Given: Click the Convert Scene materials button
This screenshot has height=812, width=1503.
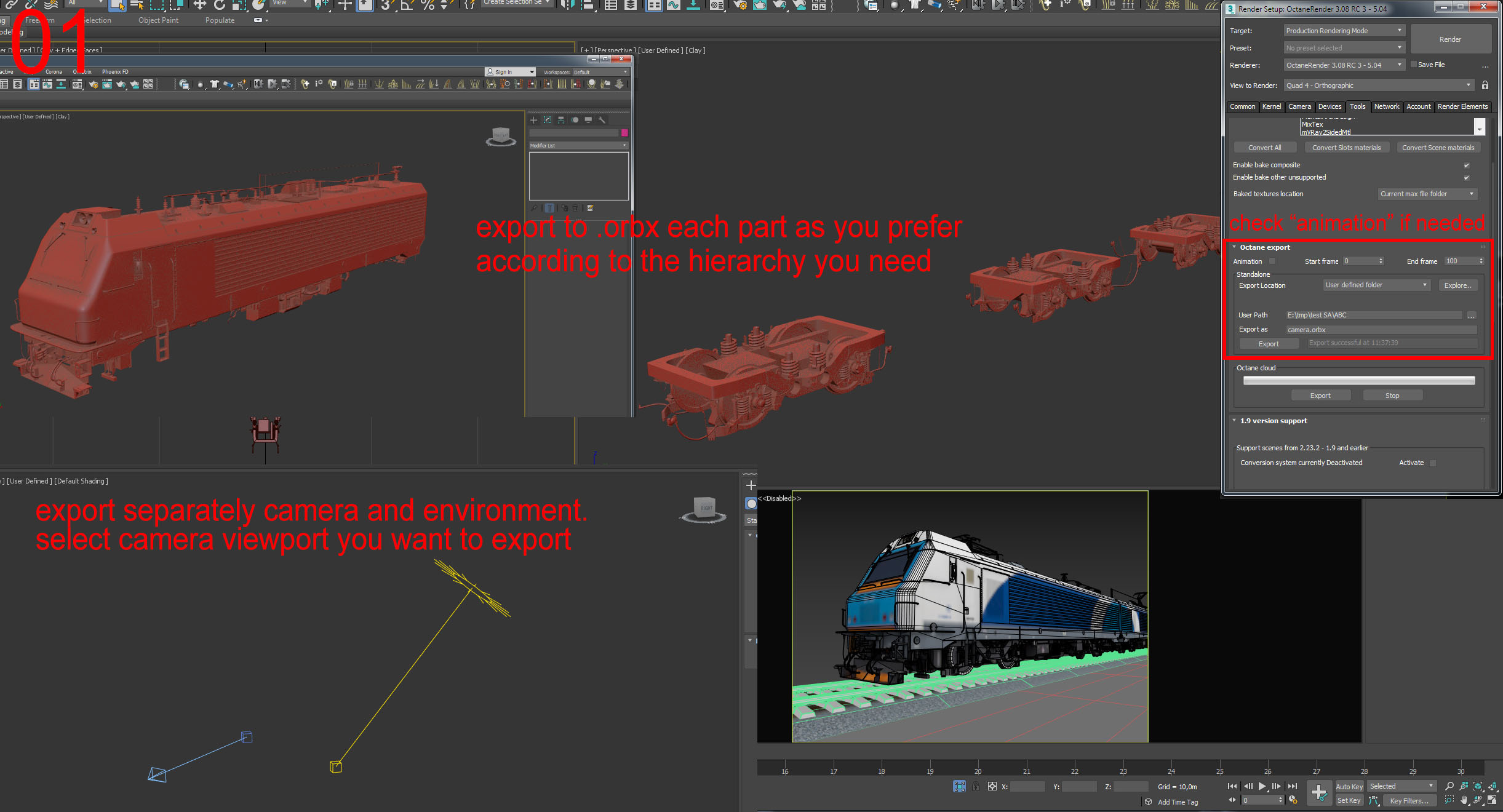Looking at the screenshot, I should (x=1438, y=148).
